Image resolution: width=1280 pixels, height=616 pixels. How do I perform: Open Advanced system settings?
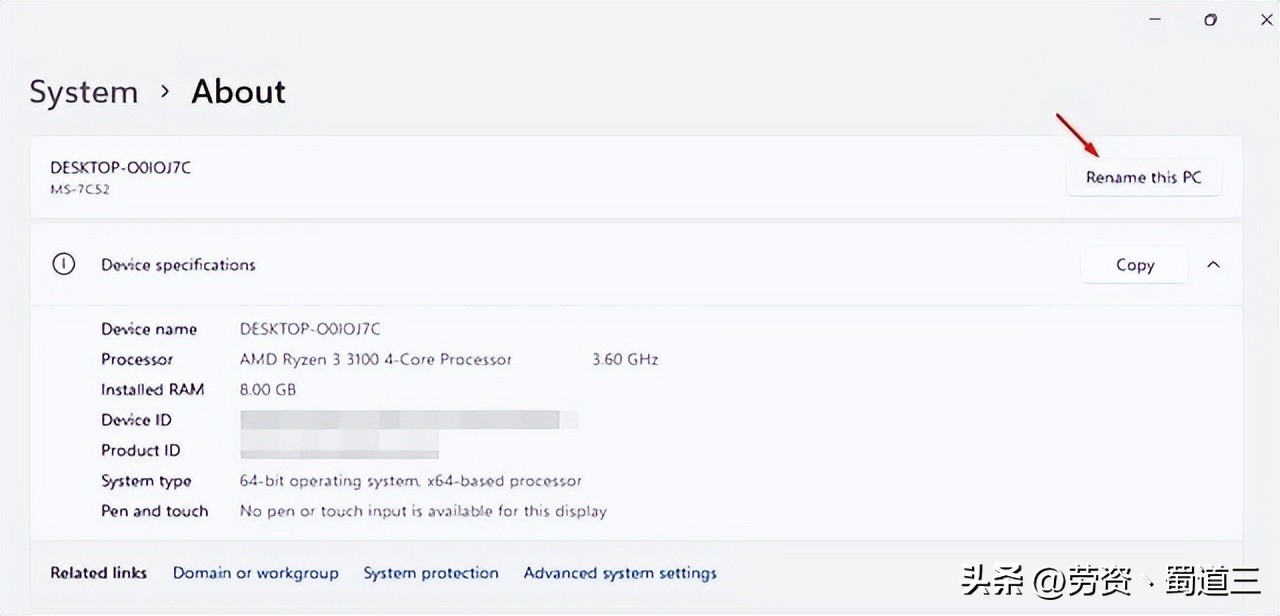pyautogui.click(x=620, y=572)
